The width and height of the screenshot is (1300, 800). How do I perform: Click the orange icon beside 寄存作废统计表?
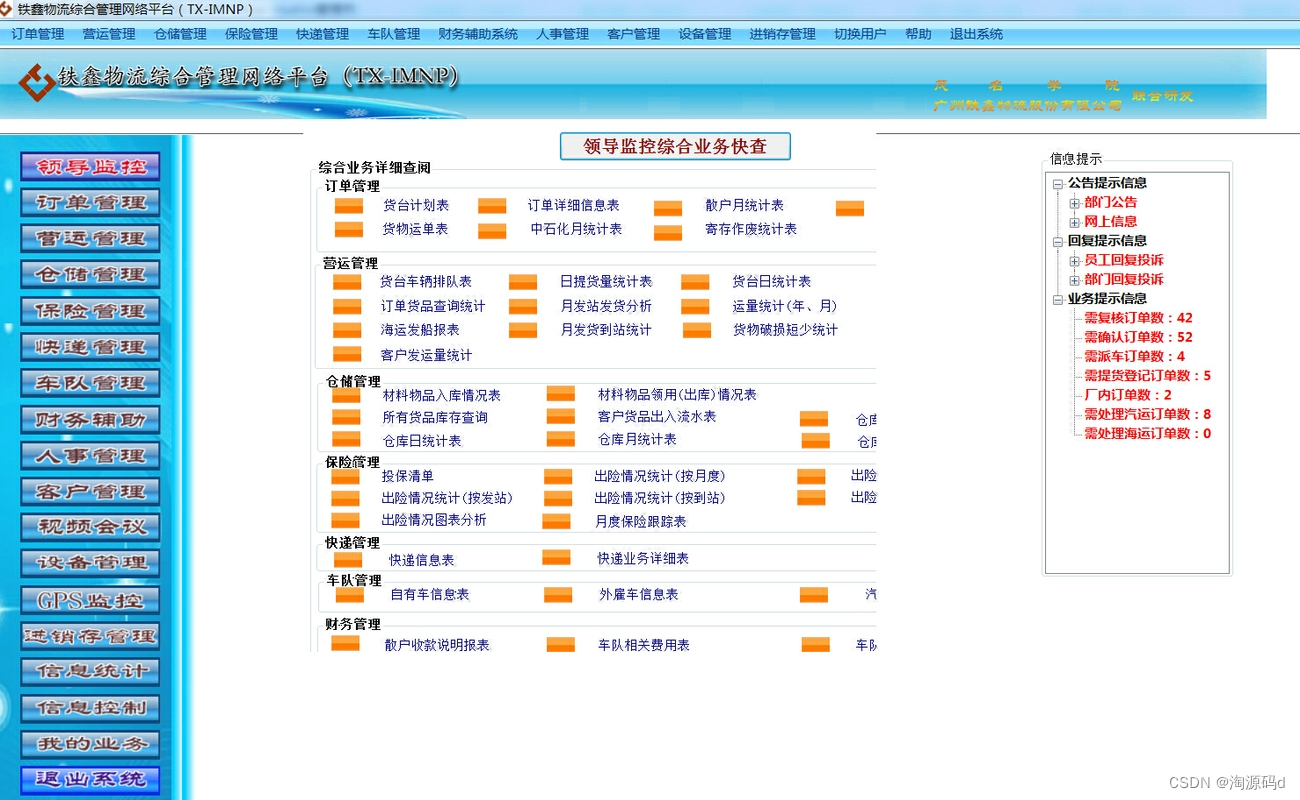(668, 232)
